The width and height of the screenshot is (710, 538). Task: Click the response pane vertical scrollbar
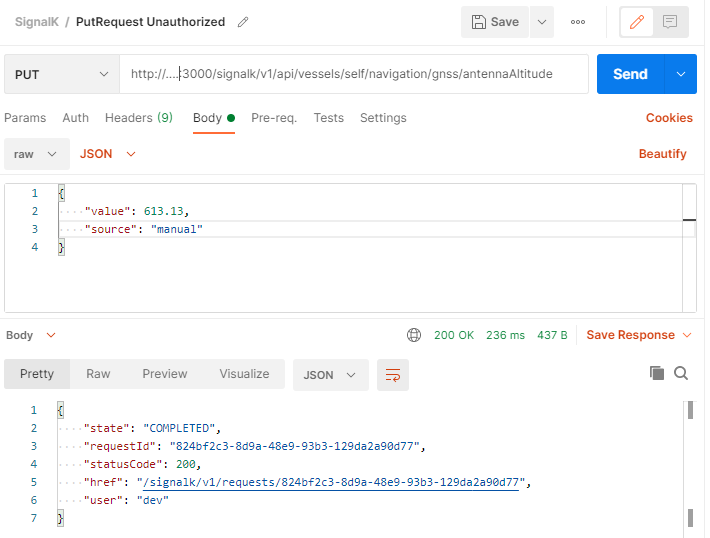pos(690,469)
